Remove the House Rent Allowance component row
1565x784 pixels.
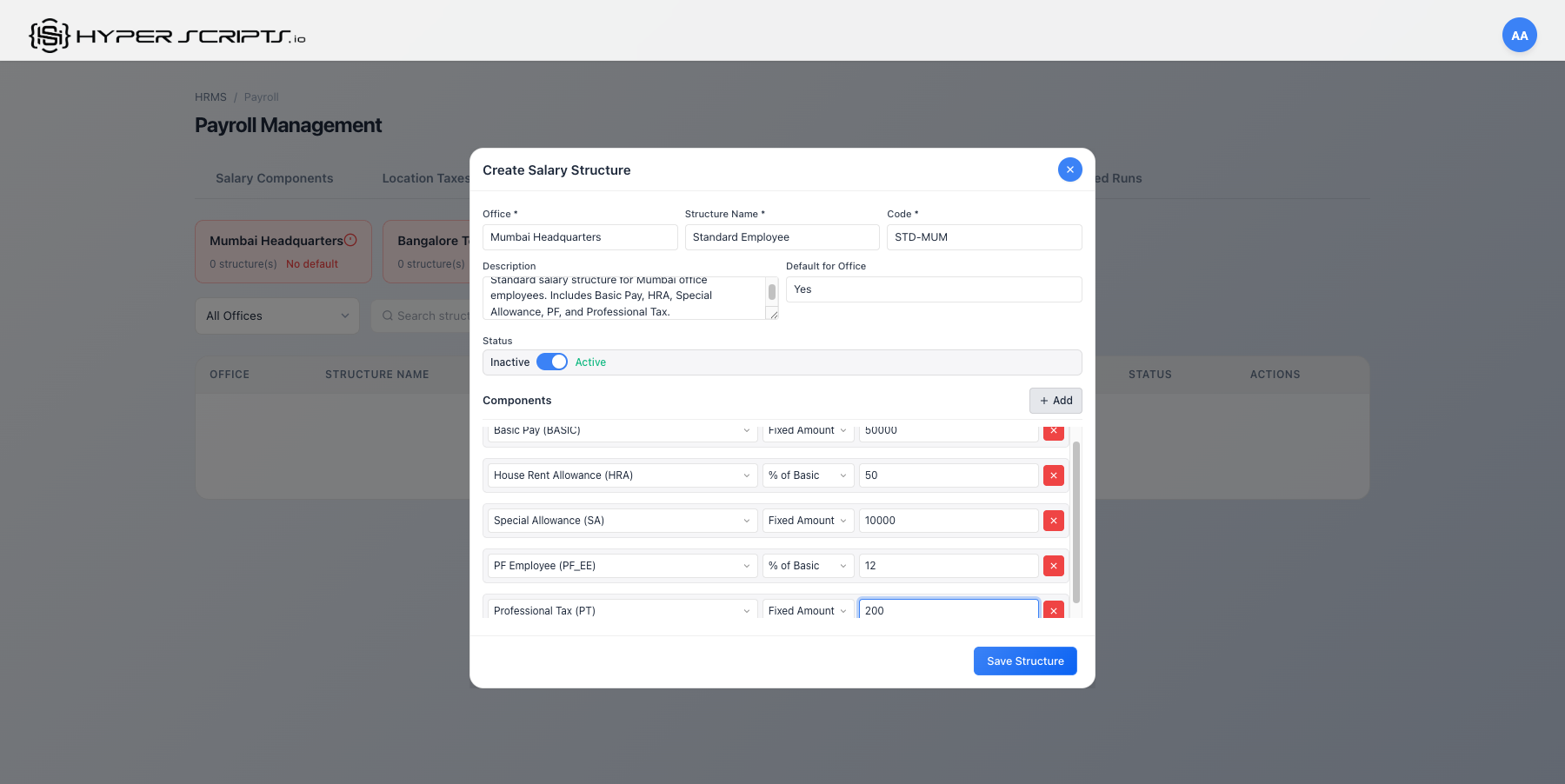pos(1053,475)
